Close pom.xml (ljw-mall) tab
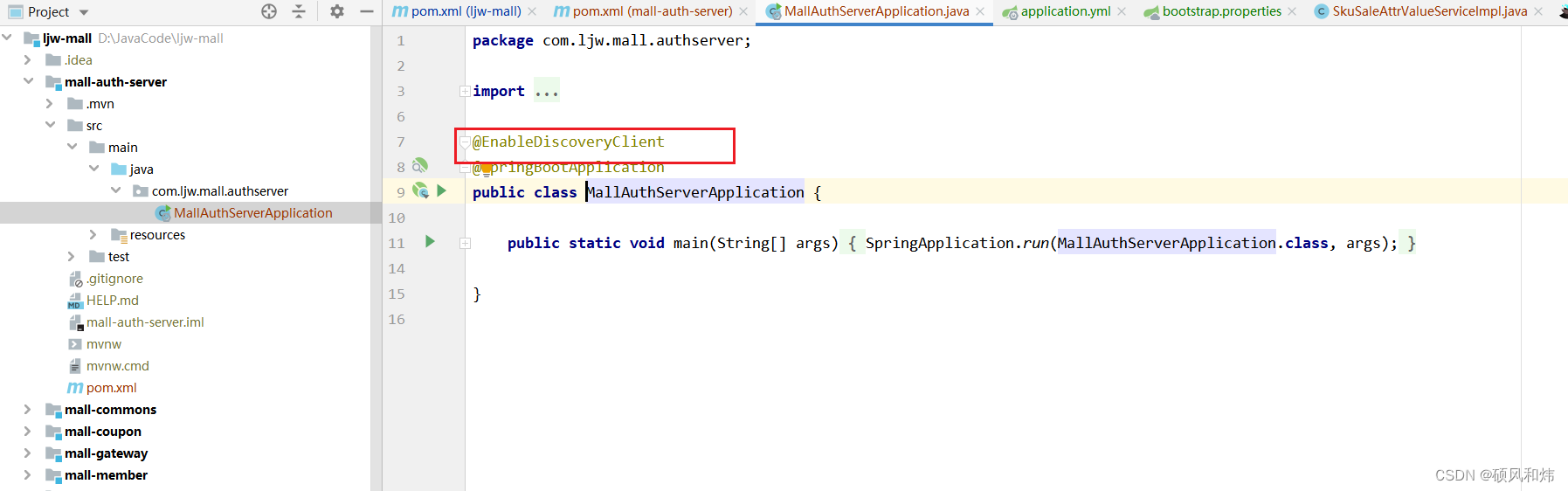 [x=532, y=11]
